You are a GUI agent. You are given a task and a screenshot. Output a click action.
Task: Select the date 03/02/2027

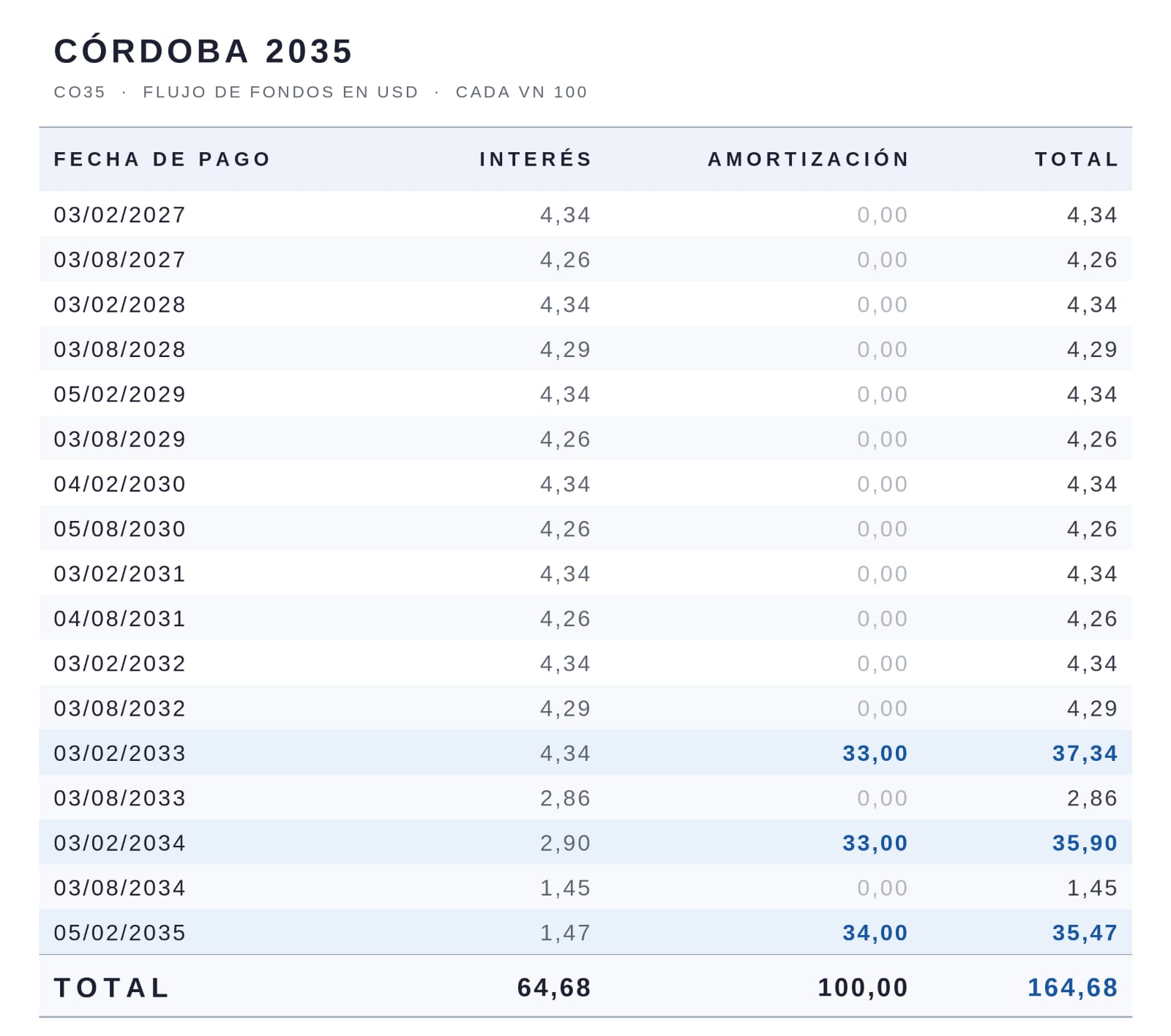(x=120, y=215)
